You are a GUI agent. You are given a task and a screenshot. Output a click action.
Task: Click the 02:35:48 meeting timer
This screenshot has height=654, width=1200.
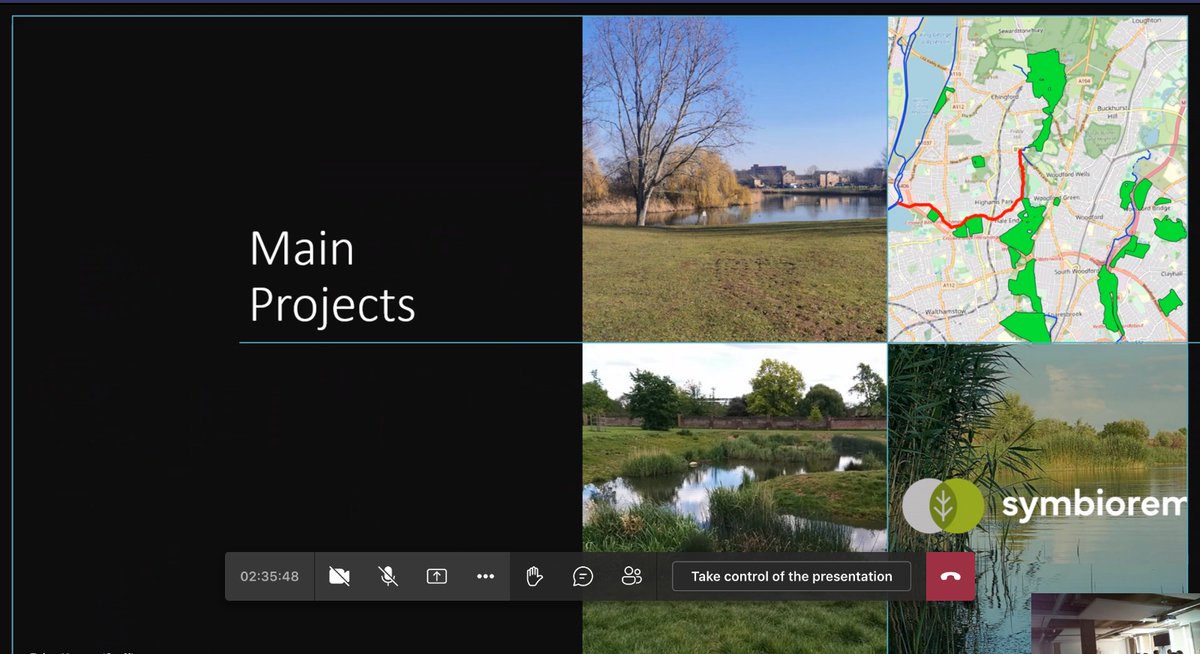click(268, 576)
